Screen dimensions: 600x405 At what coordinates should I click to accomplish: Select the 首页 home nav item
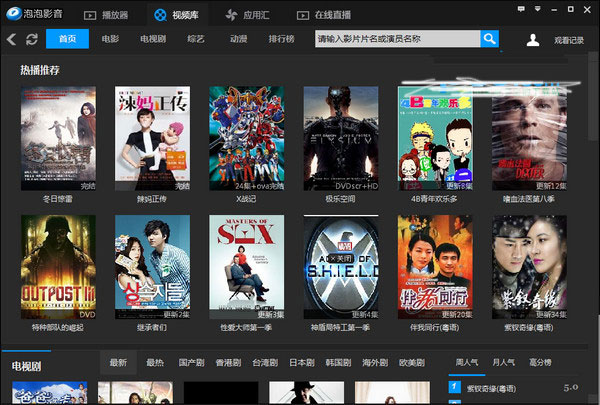pos(67,39)
